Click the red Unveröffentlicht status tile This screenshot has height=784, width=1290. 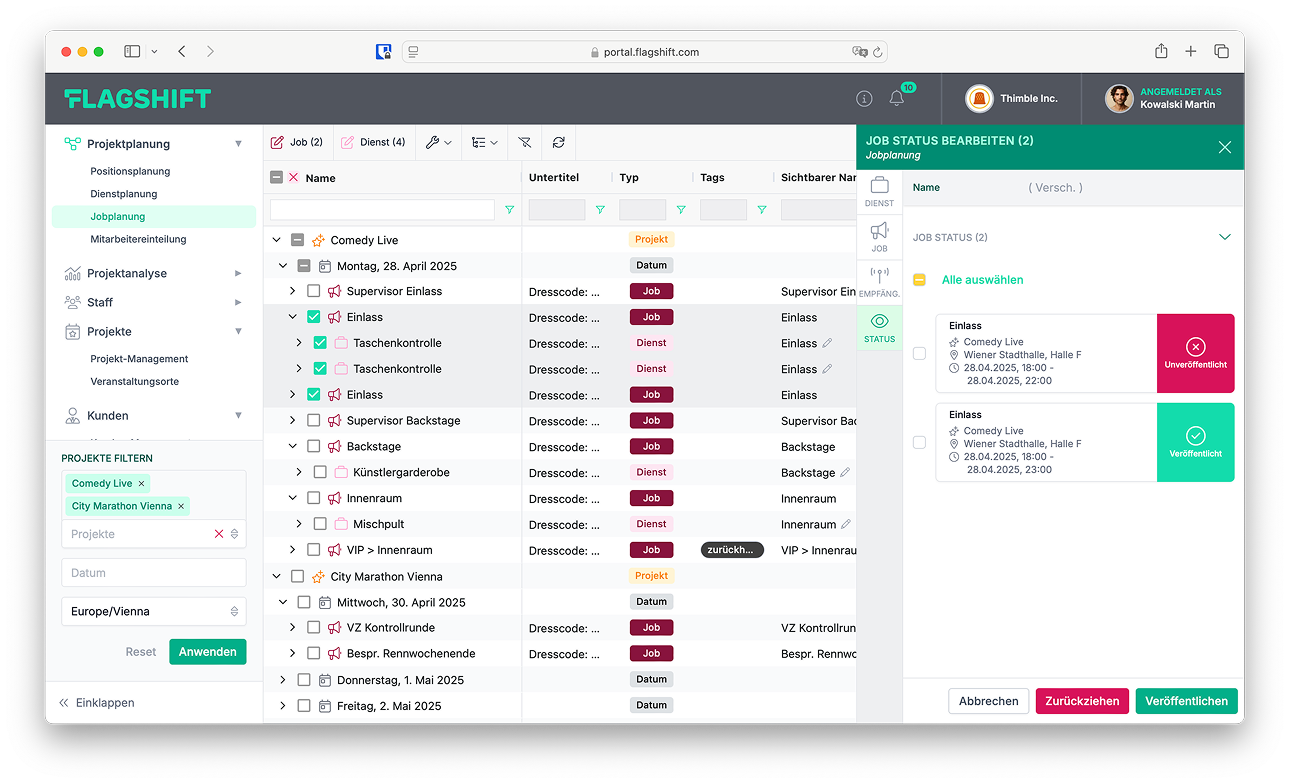pyautogui.click(x=1195, y=353)
